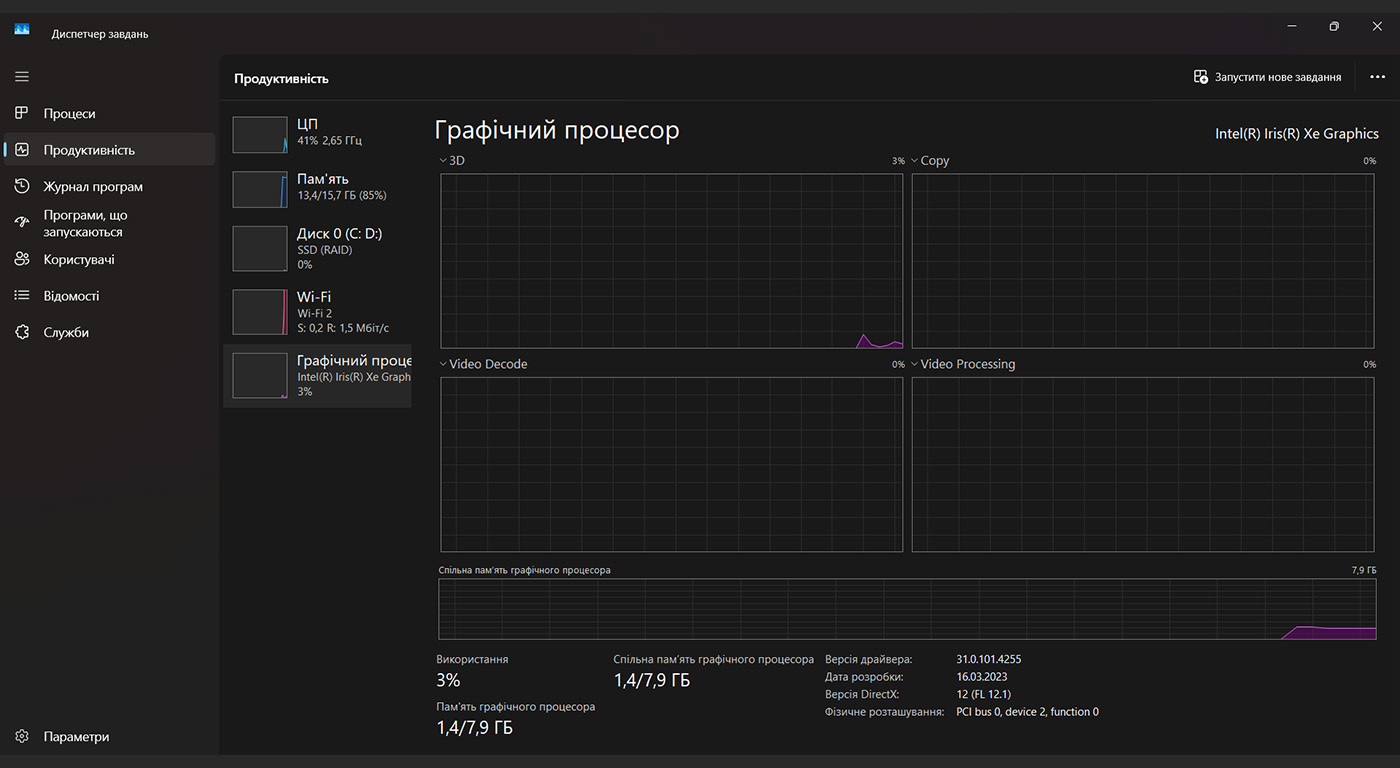Click the Wi-Fi speed S: 0,2 R: 1,5 text
Viewport: 1400px width, 768px height.
(x=343, y=328)
